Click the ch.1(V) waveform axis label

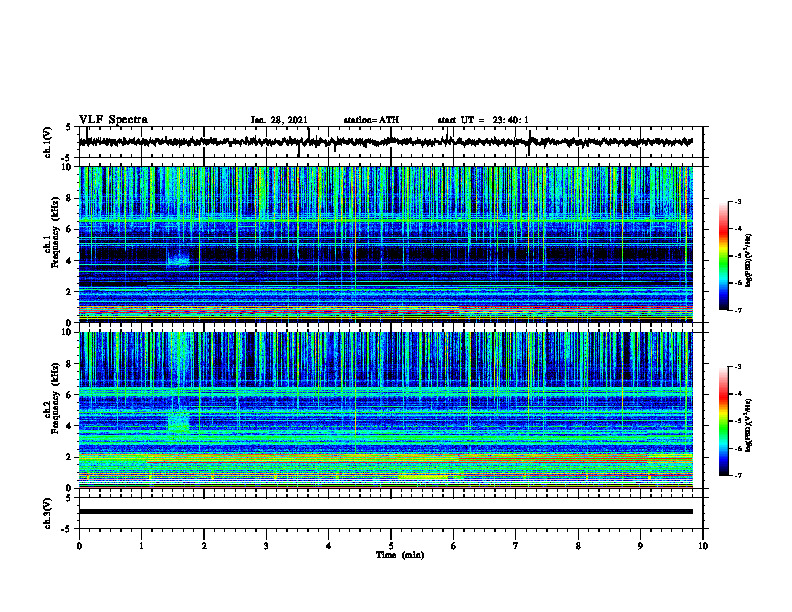(47, 142)
